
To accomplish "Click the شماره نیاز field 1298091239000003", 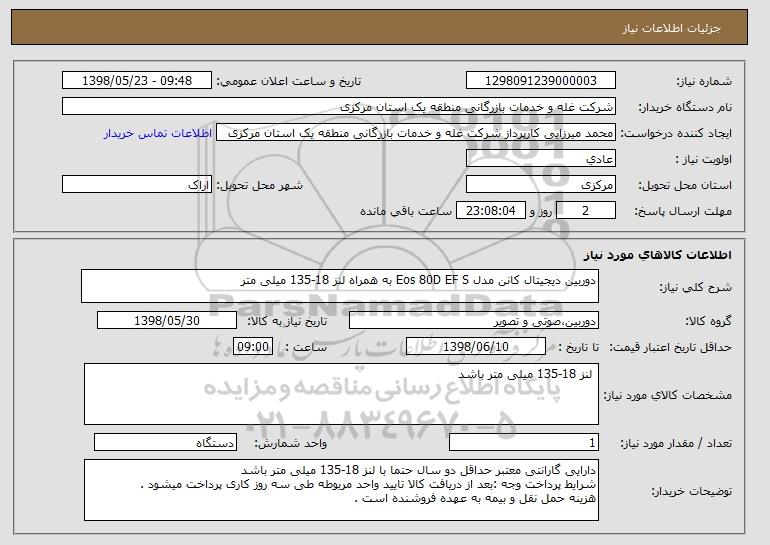I will tap(541, 81).
